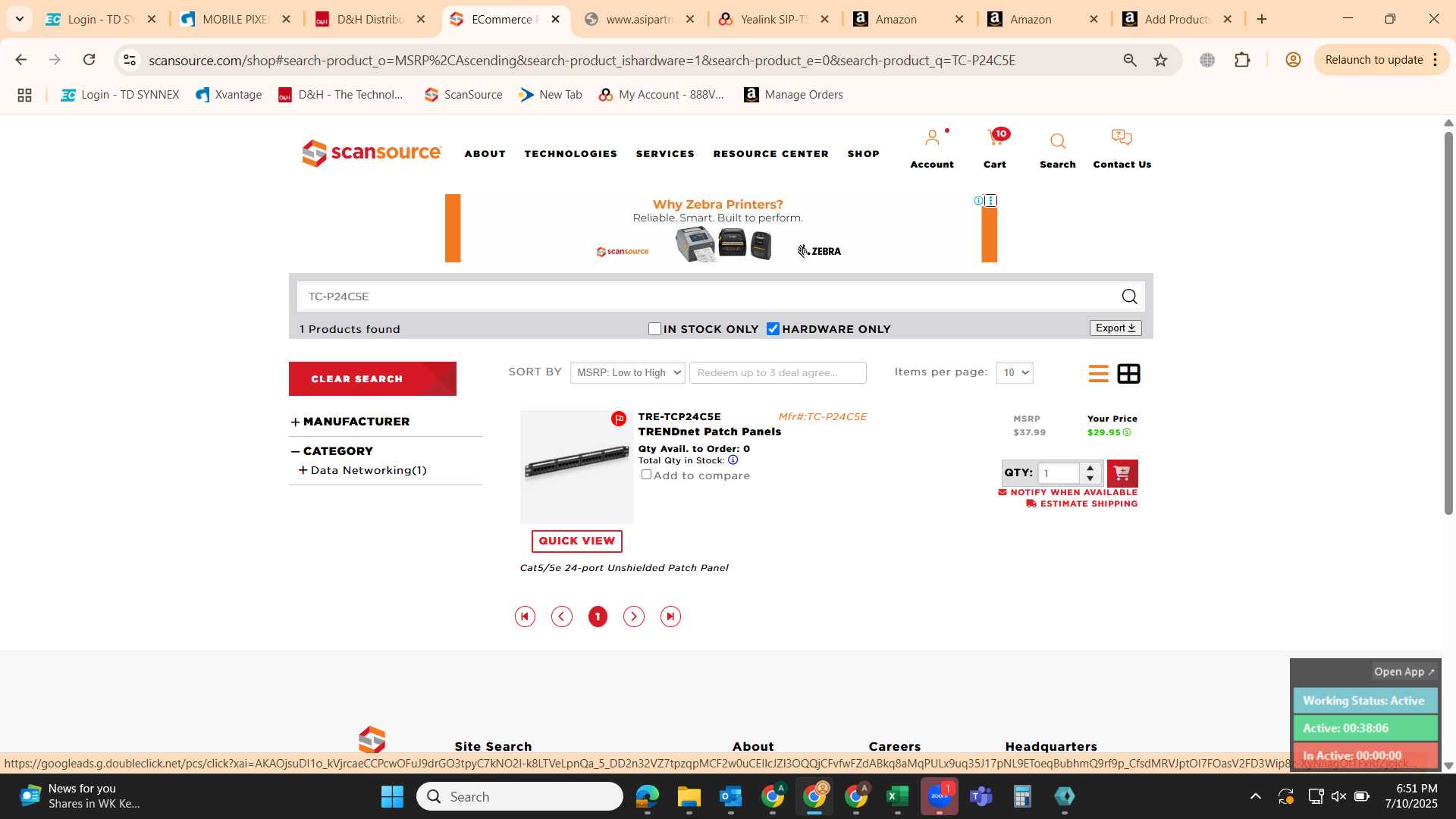Click the Redeem deal agreement field
This screenshot has width=1456, height=819.
click(778, 372)
